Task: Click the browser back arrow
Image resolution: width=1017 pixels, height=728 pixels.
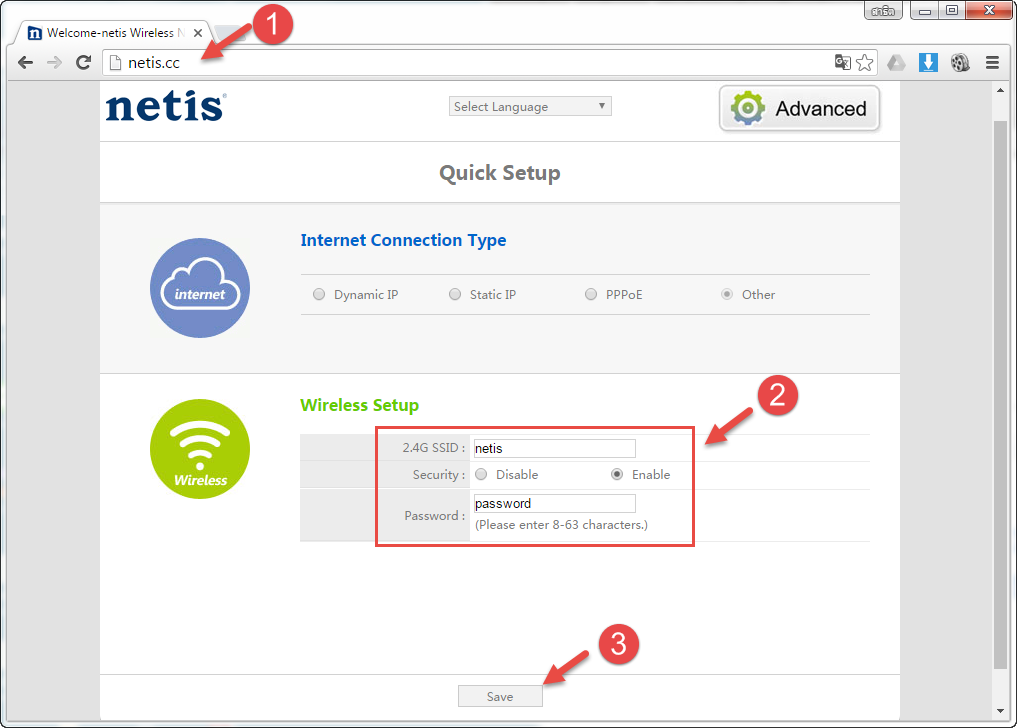Action: pyautogui.click(x=25, y=62)
